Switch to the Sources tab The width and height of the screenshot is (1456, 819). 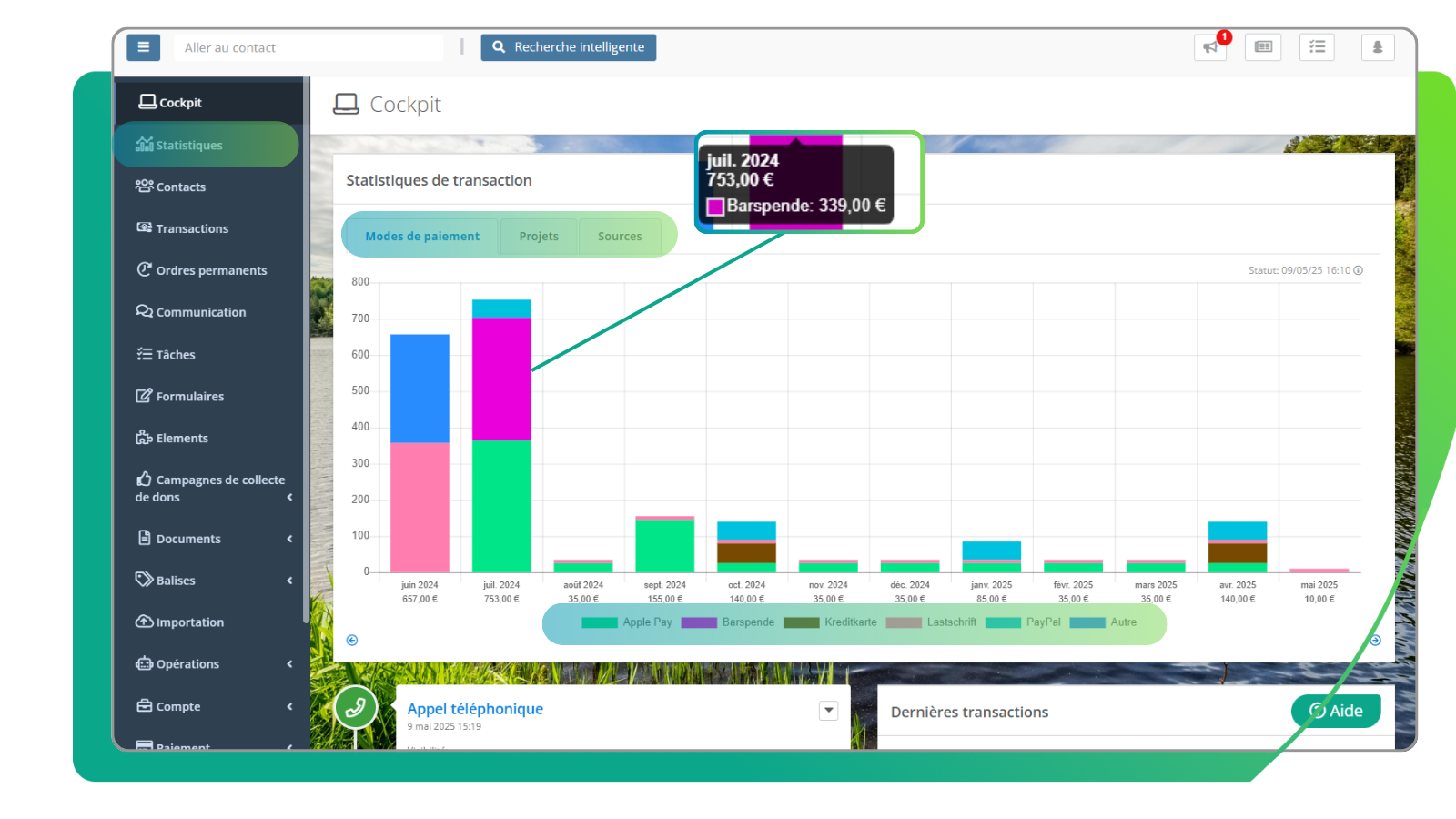coord(620,237)
